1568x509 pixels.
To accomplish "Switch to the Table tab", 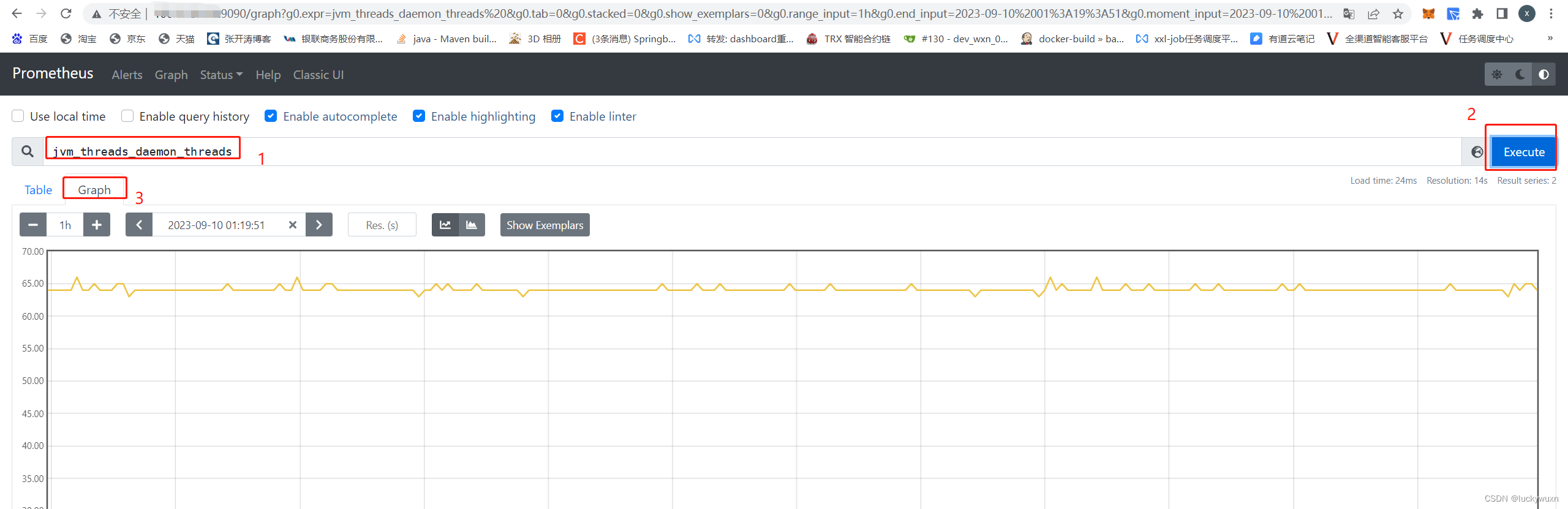I will 38,190.
